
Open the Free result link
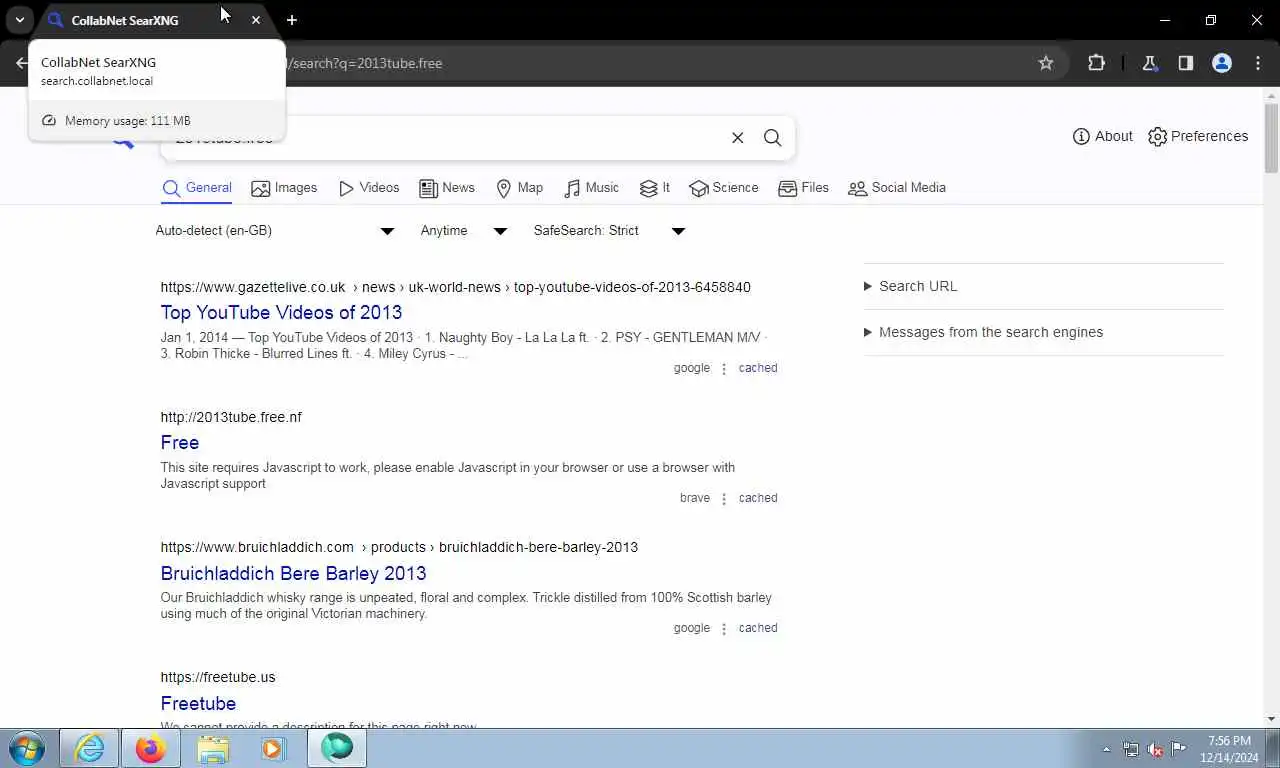(180, 443)
